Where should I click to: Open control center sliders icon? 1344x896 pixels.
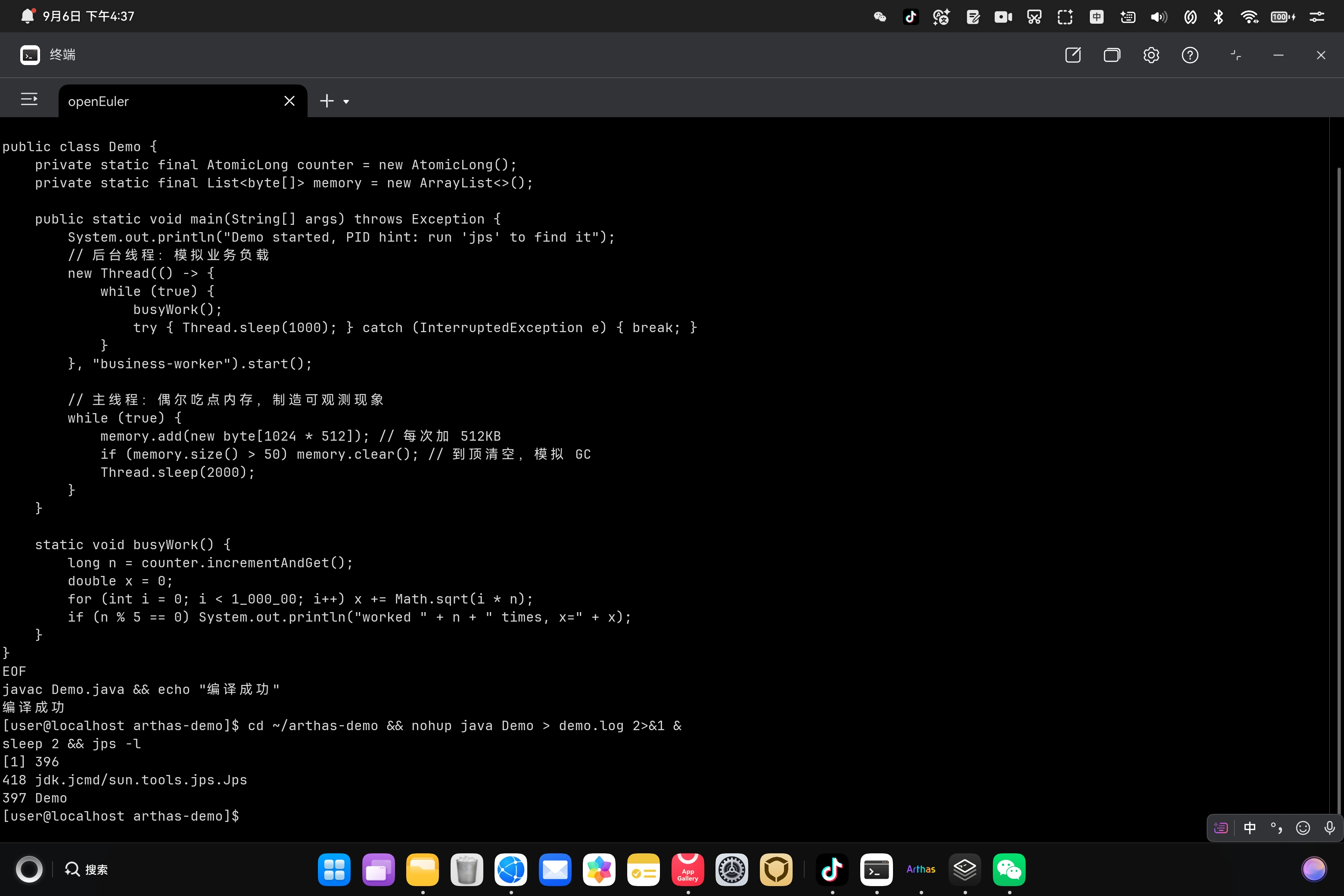coord(1316,16)
